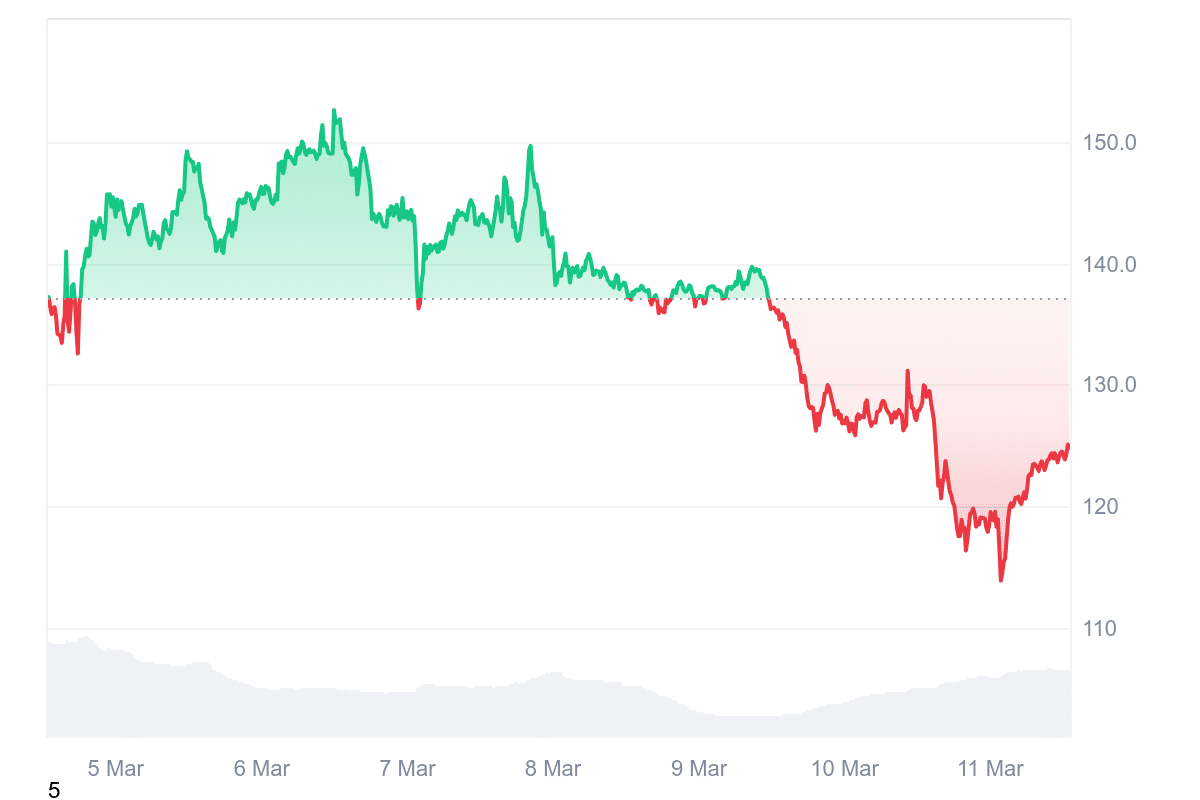The height and width of the screenshot is (800, 1200).
Task: Select the 6 Mar date label
Action: 262,768
